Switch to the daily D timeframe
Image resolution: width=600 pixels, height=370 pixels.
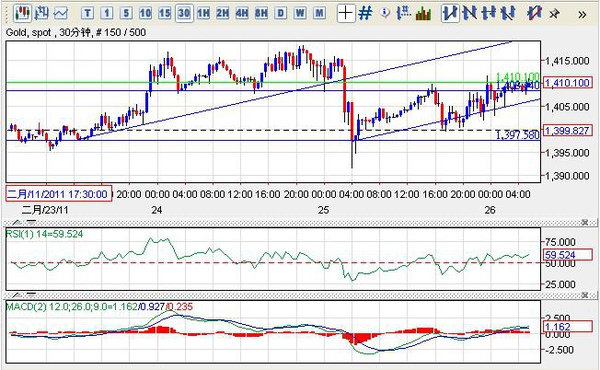click(x=280, y=14)
